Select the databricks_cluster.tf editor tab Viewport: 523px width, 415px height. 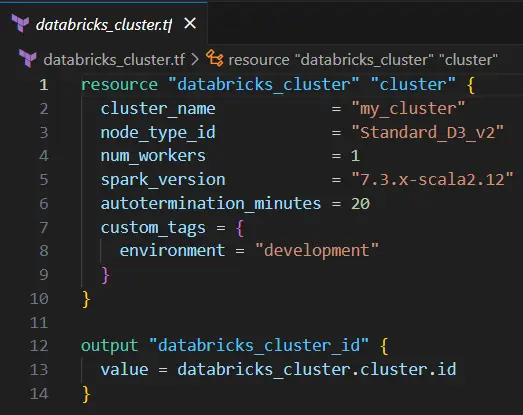(x=104, y=24)
